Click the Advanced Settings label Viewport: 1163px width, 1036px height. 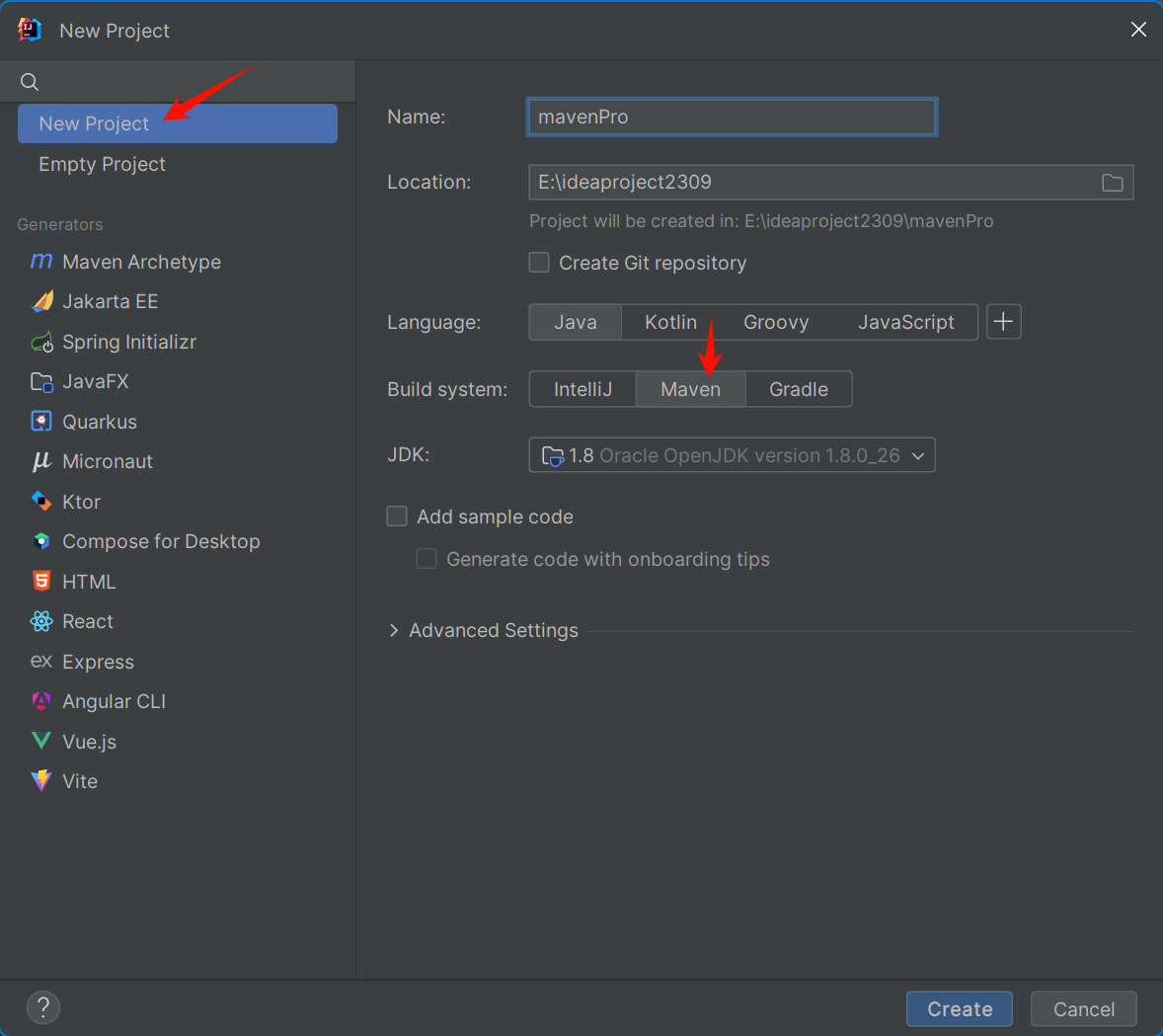click(494, 630)
